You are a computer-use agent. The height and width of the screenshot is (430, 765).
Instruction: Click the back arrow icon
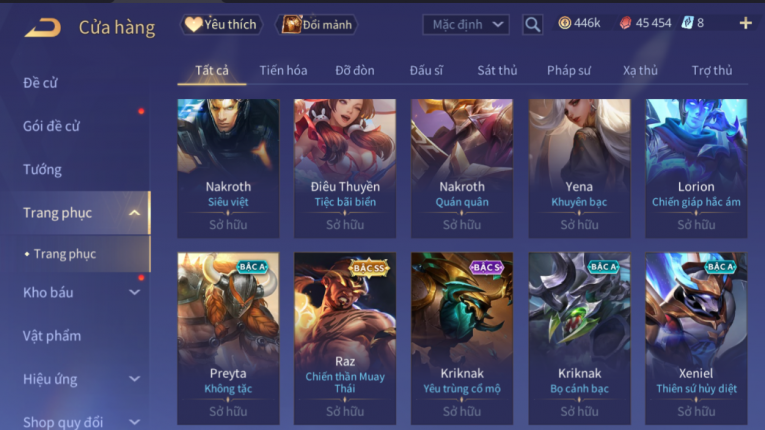43,27
